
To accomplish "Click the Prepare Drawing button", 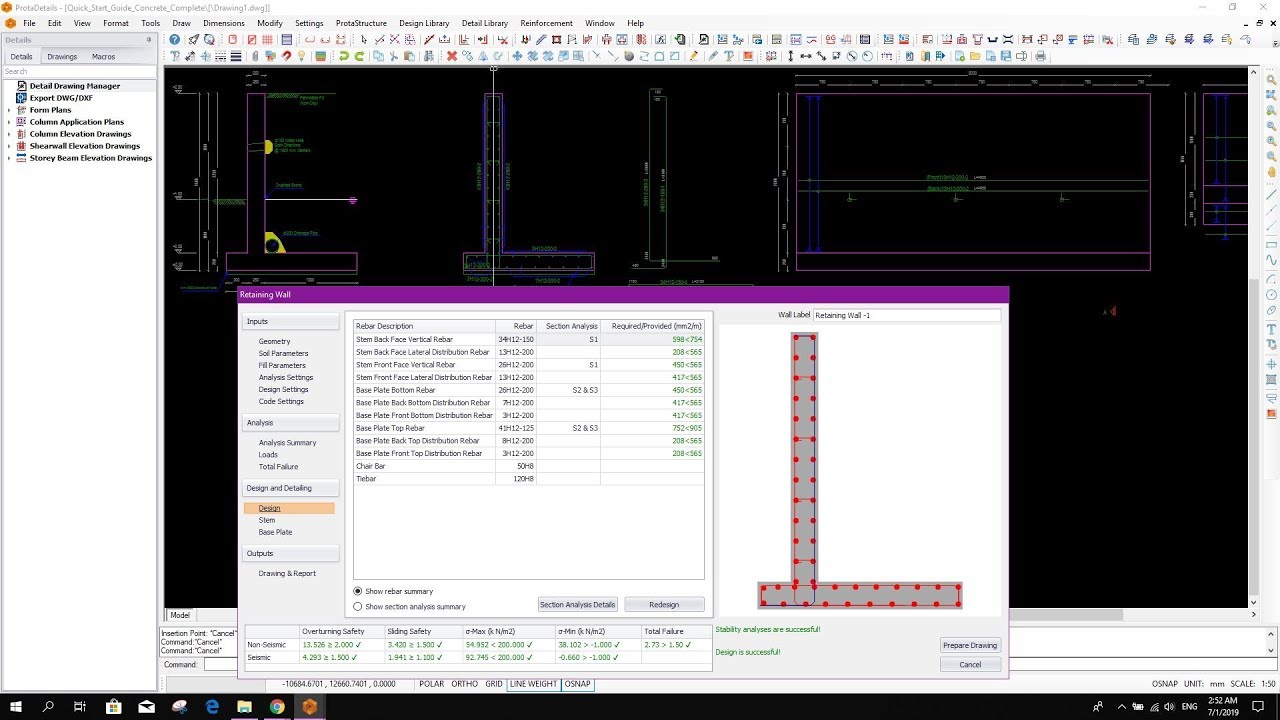I will click(969, 645).
